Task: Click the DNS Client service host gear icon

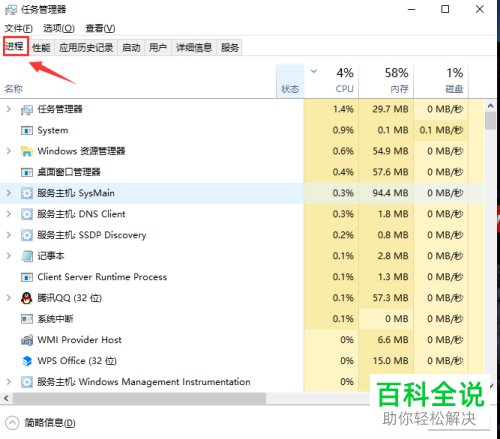Action: click(27, 214)
